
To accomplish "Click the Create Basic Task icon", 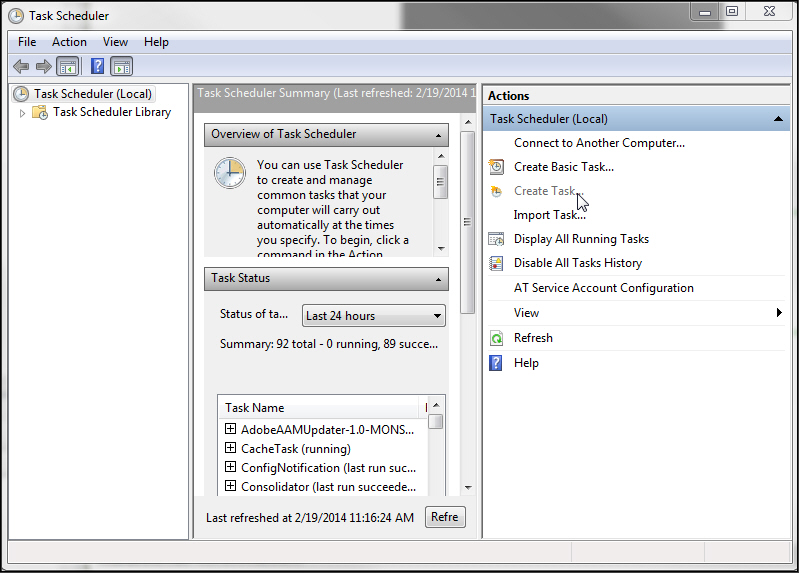I will coord(496,167).
